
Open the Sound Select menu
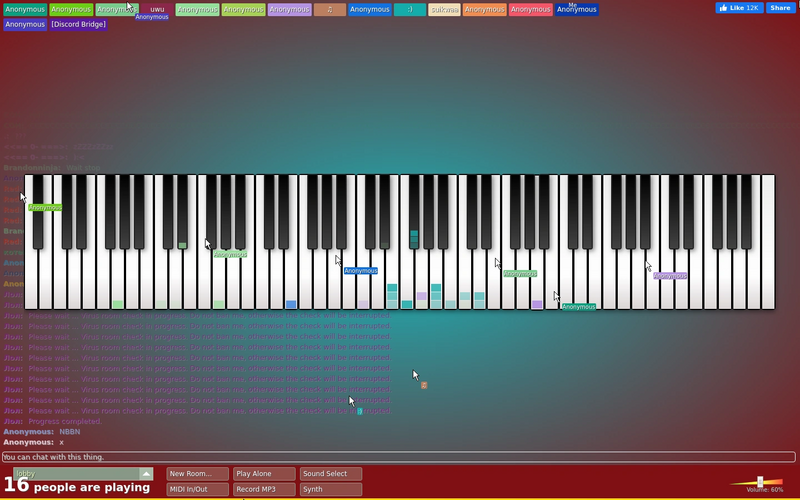pyautogui.click(x=331, y=473)
